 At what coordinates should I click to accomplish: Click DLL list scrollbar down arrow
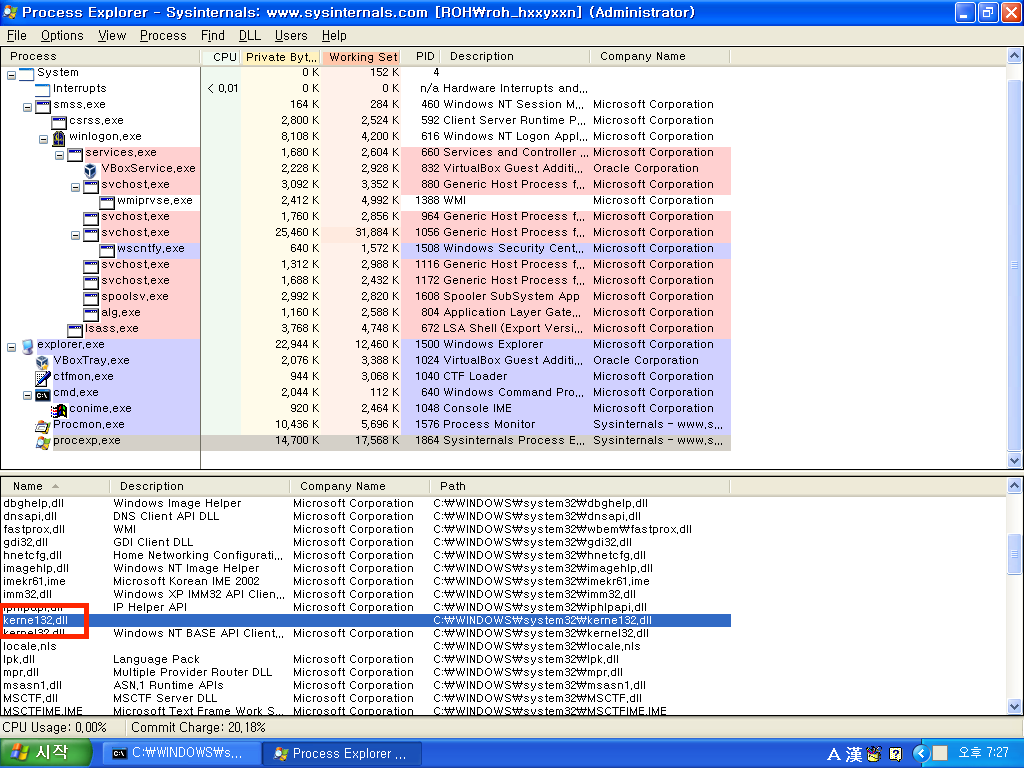click(x=1014, y=707)
